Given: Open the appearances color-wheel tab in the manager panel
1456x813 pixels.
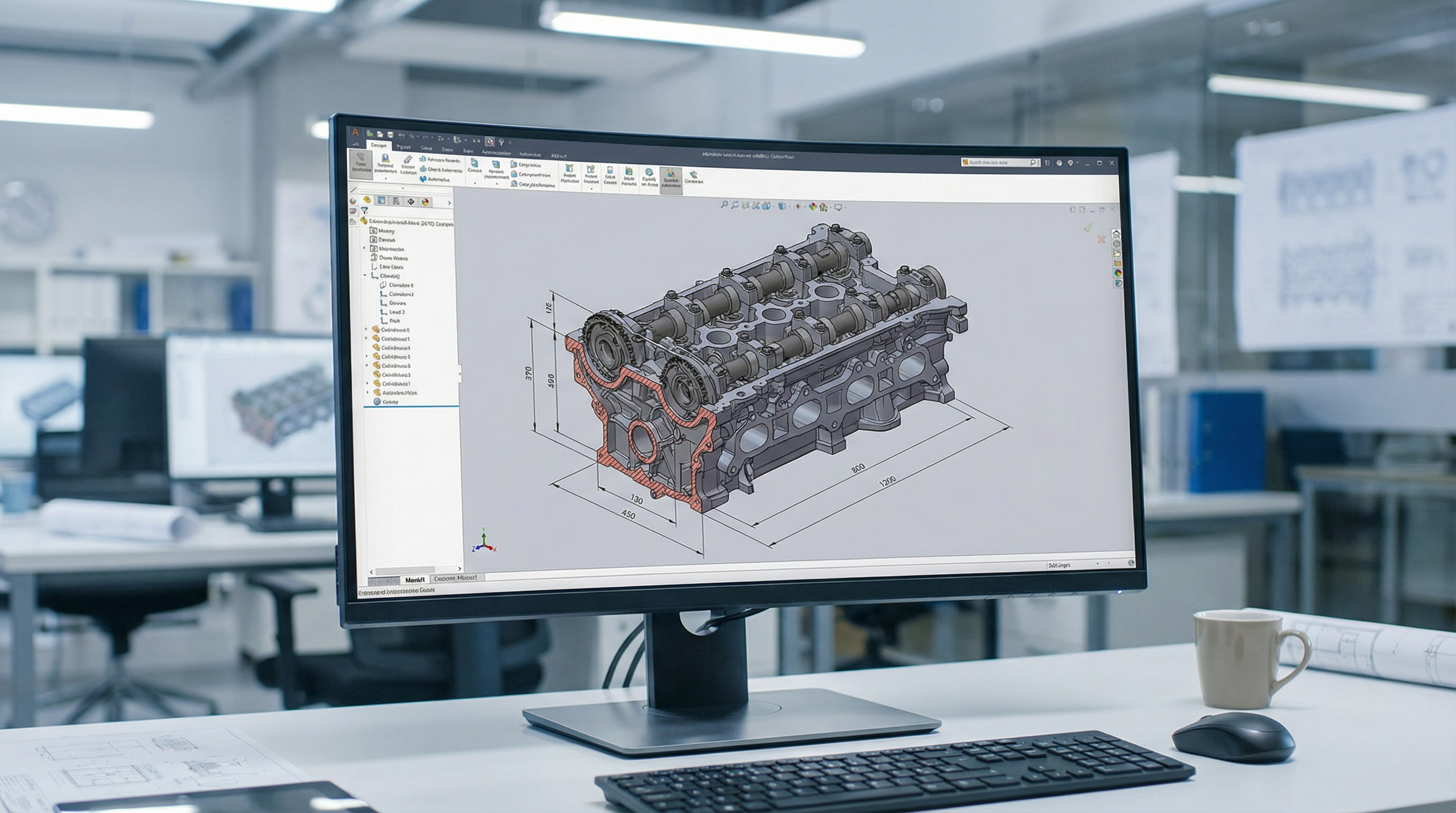Looking at the screenshot, I should [x=425, y=202].
